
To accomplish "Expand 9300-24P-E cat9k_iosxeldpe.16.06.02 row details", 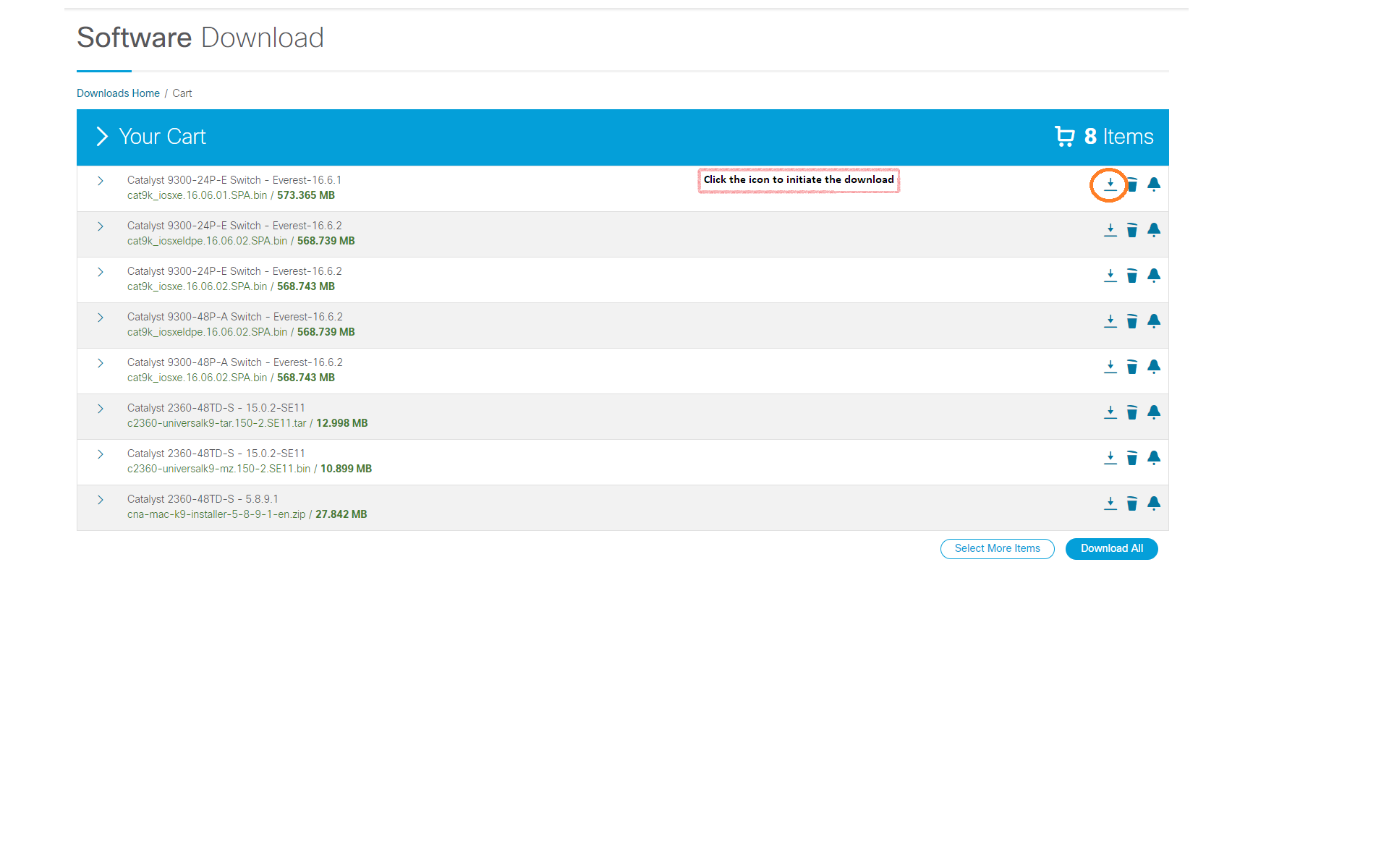I will (101, 226).
